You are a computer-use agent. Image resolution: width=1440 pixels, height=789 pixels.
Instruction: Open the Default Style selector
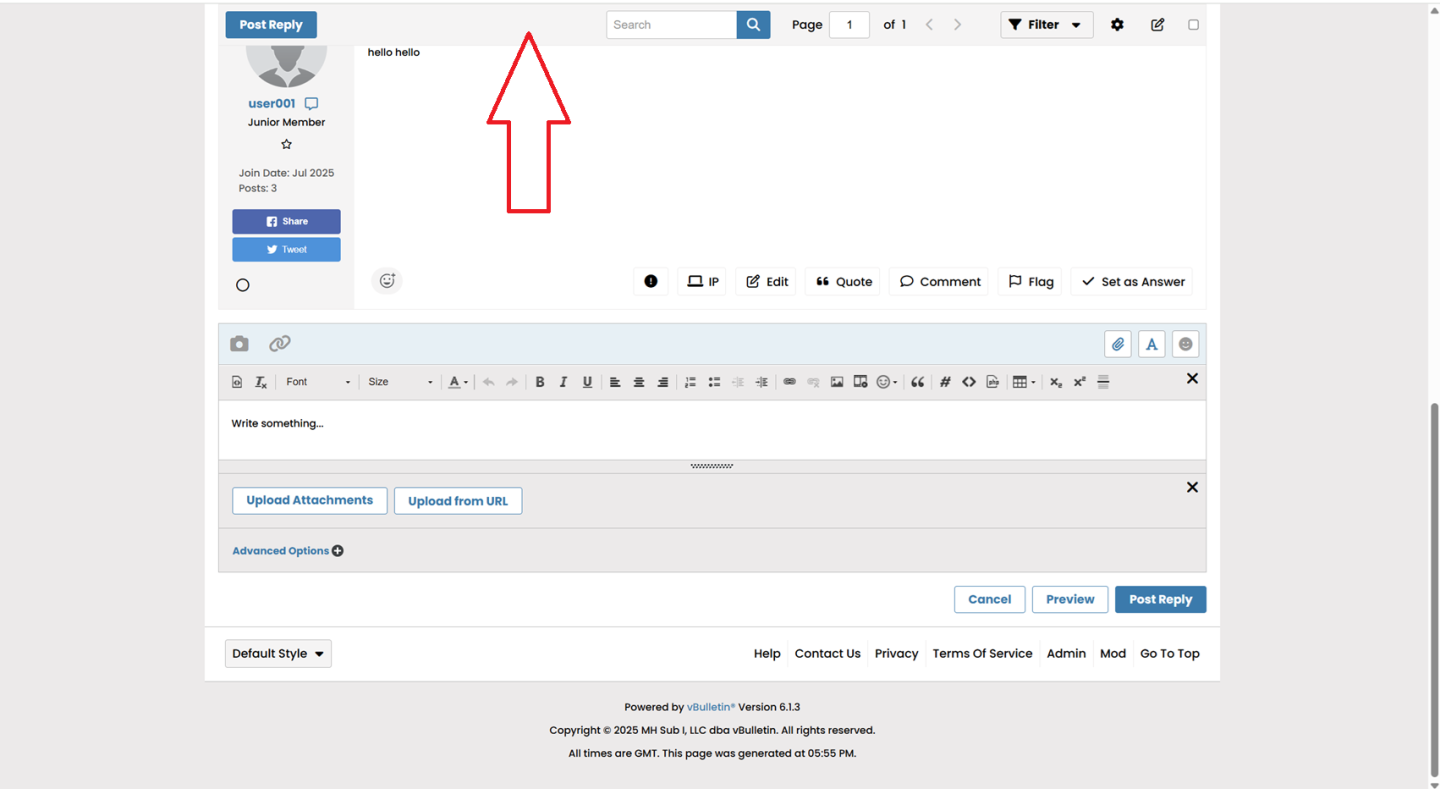[278, 654]
